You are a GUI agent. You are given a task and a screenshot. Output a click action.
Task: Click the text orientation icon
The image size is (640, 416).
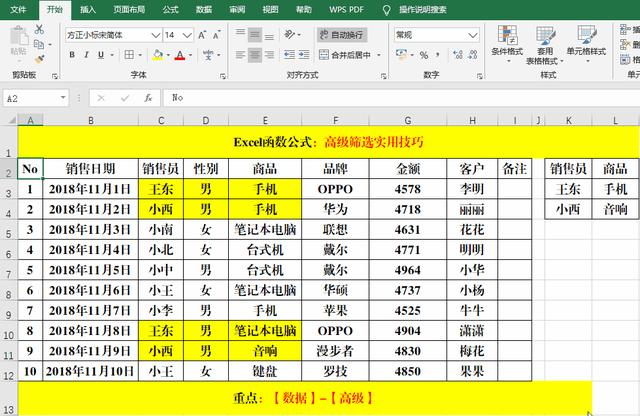[x=290, y=35]
